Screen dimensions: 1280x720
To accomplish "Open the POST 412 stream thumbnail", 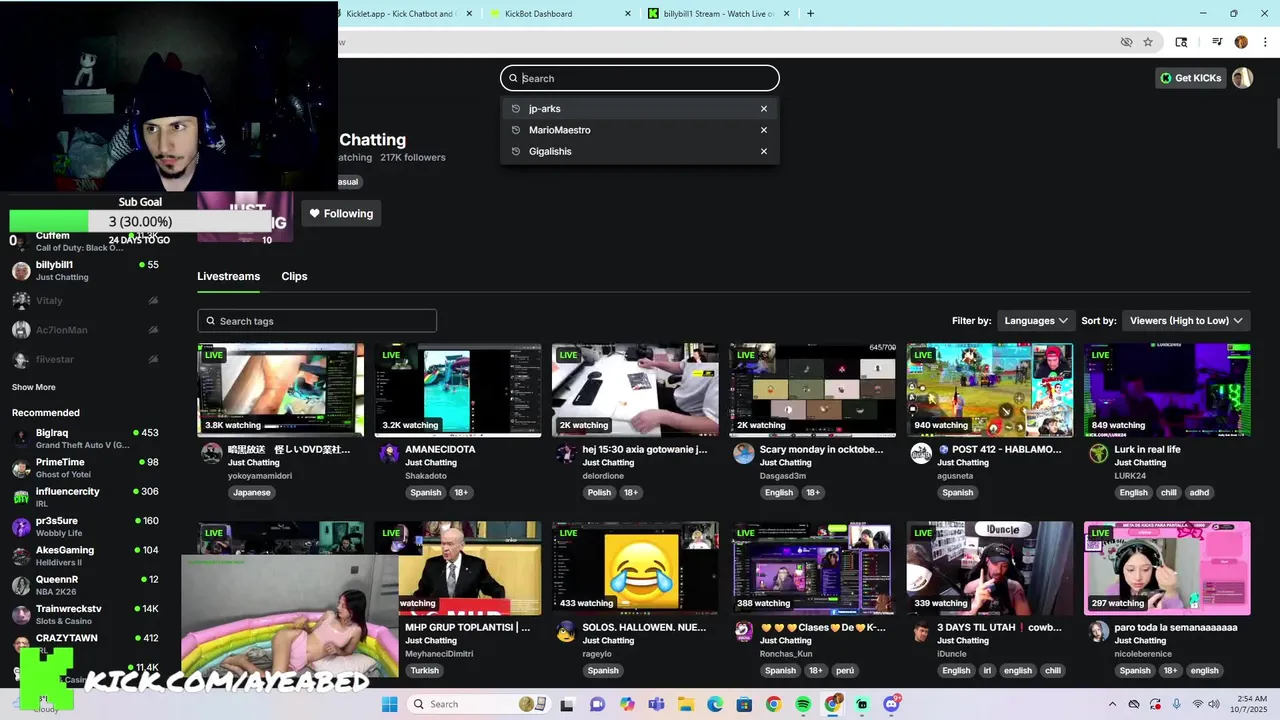I will coord(990,390).
